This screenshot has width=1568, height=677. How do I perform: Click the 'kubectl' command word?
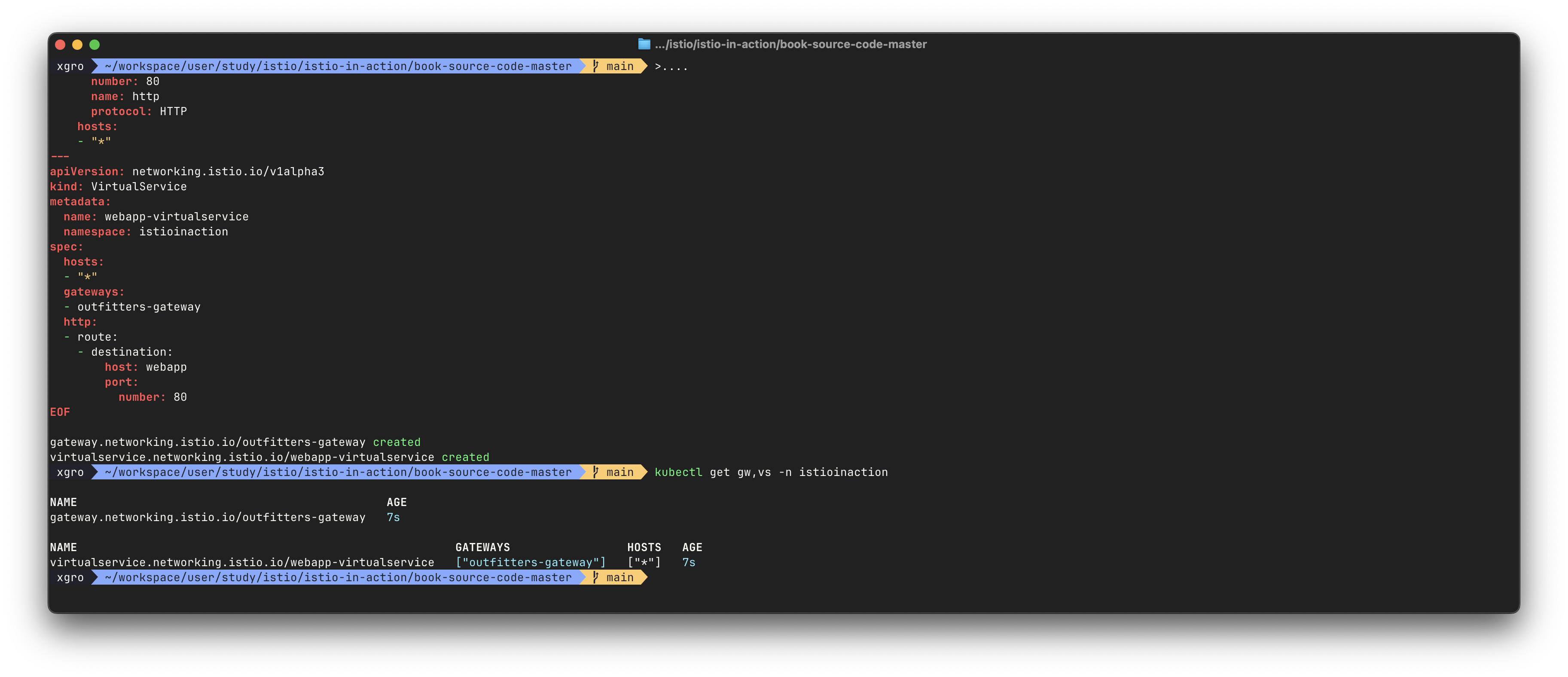678,472
